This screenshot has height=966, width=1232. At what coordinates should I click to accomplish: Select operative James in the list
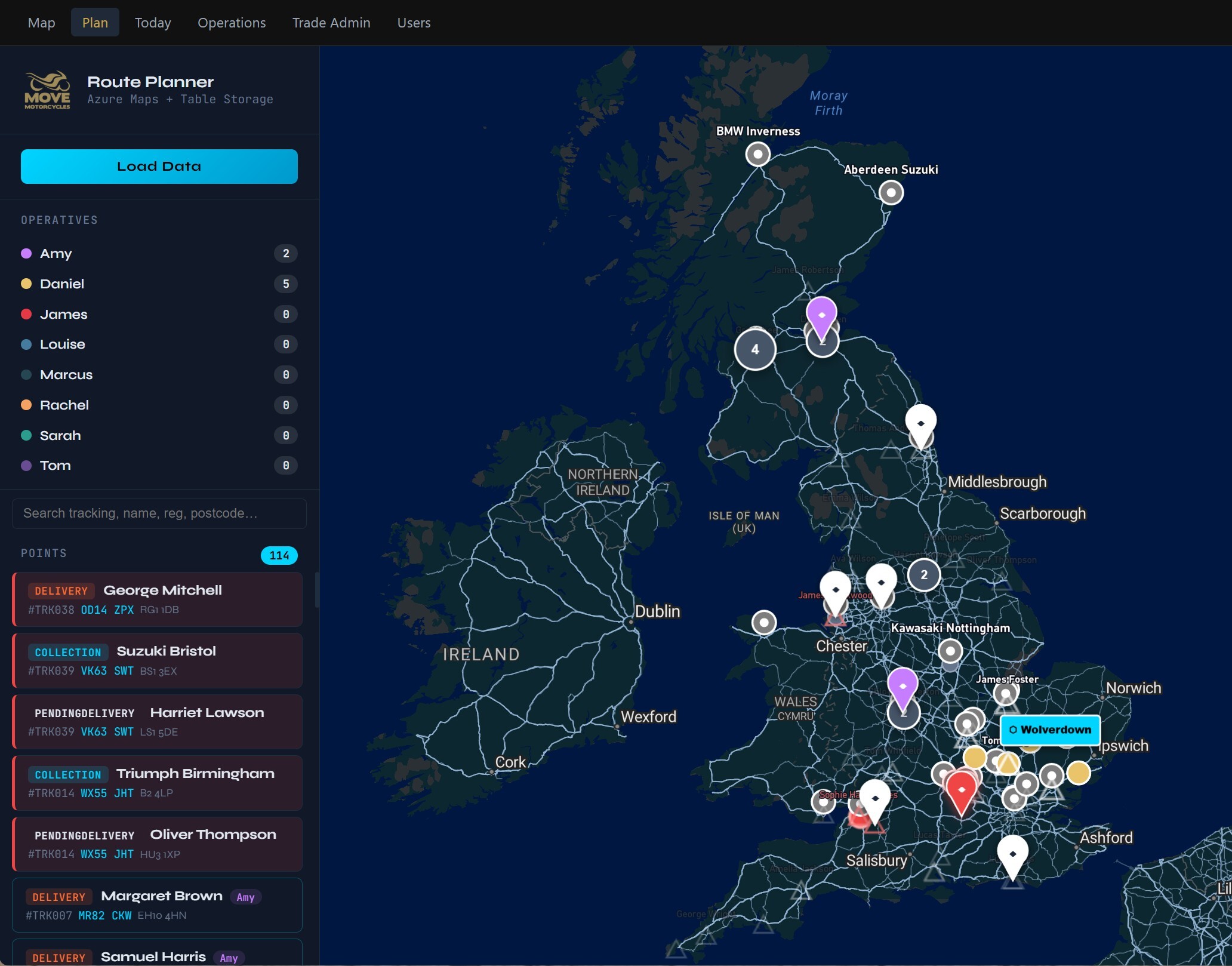(159, 315)
